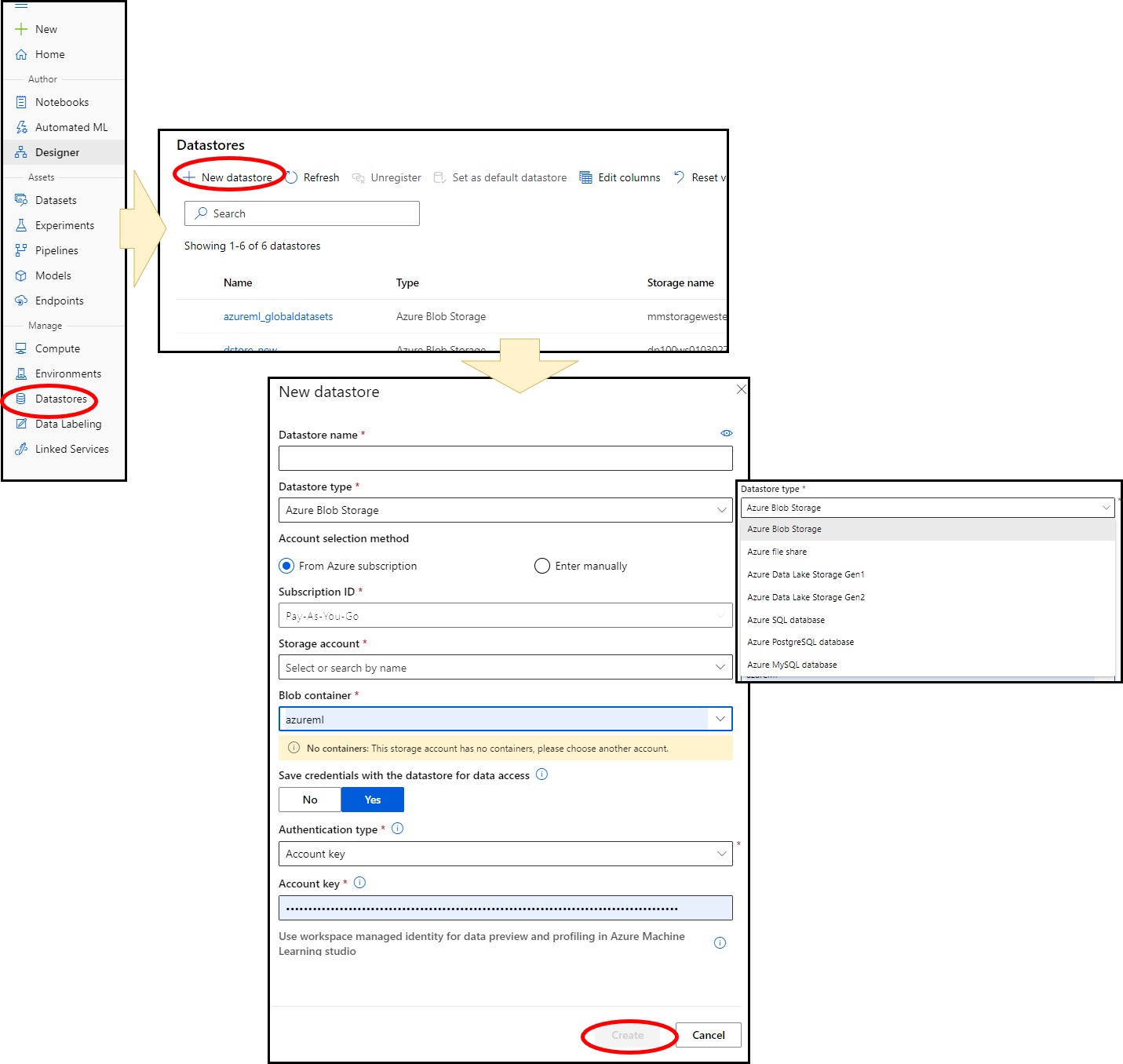The height and width of the screenshot is (1064, 1123).
Task: Expand the Blob container dropdown arrow
Action: click(720, 719)
